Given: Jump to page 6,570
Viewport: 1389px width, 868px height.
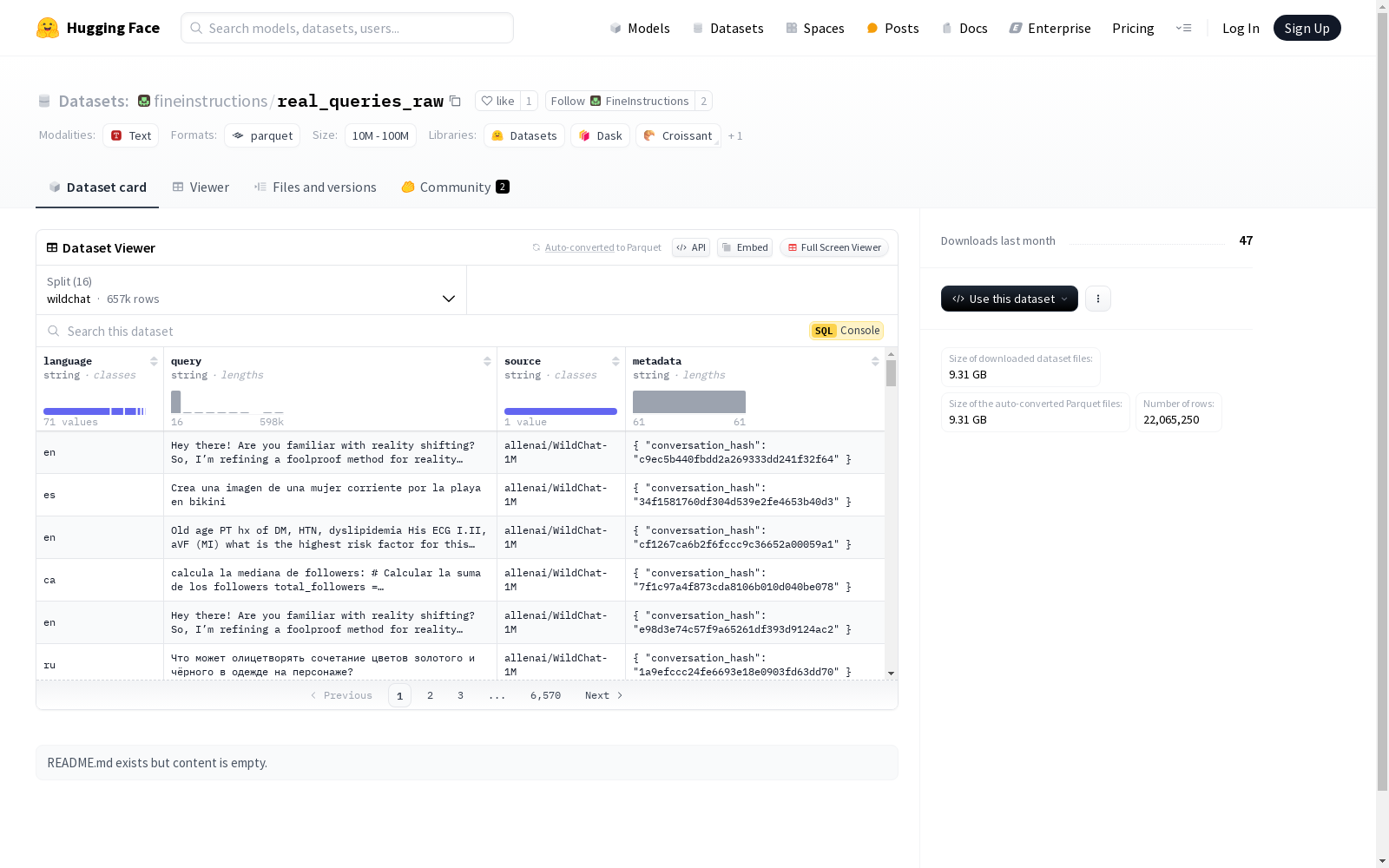Looking at the screenshot, I should (545, 695).
